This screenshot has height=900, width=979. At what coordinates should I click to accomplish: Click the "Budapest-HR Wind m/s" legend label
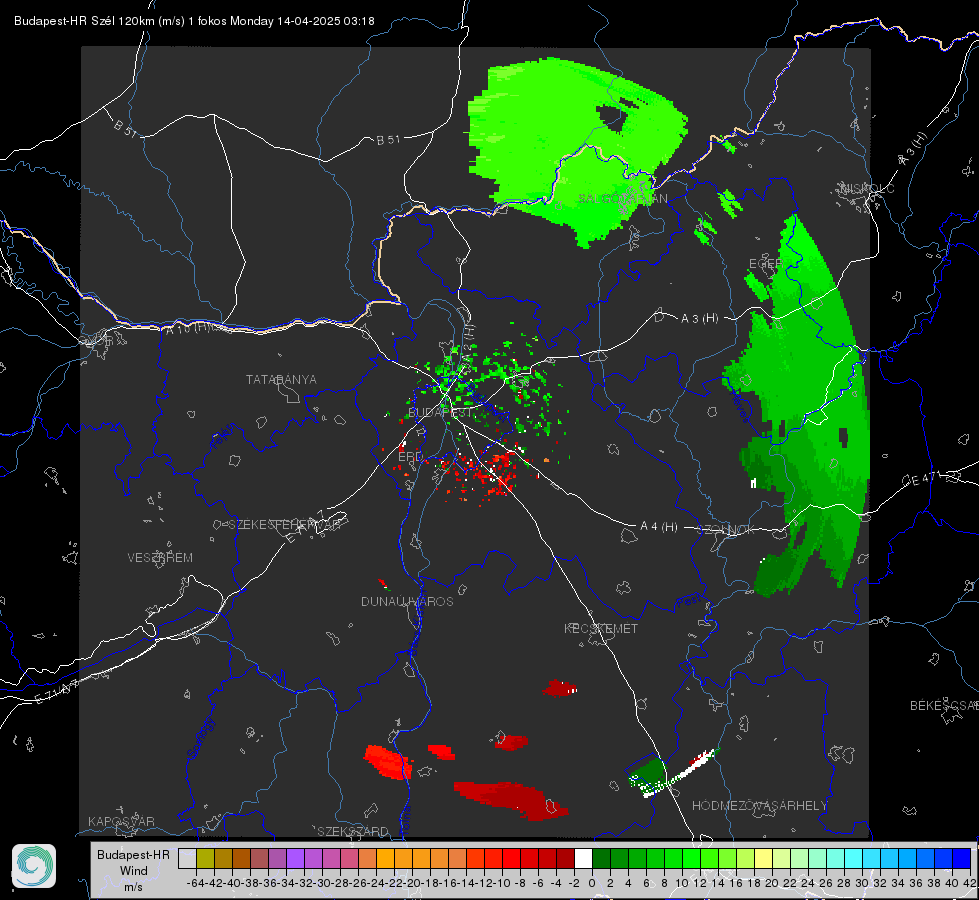pyautogui.click(x=133, y=871)
